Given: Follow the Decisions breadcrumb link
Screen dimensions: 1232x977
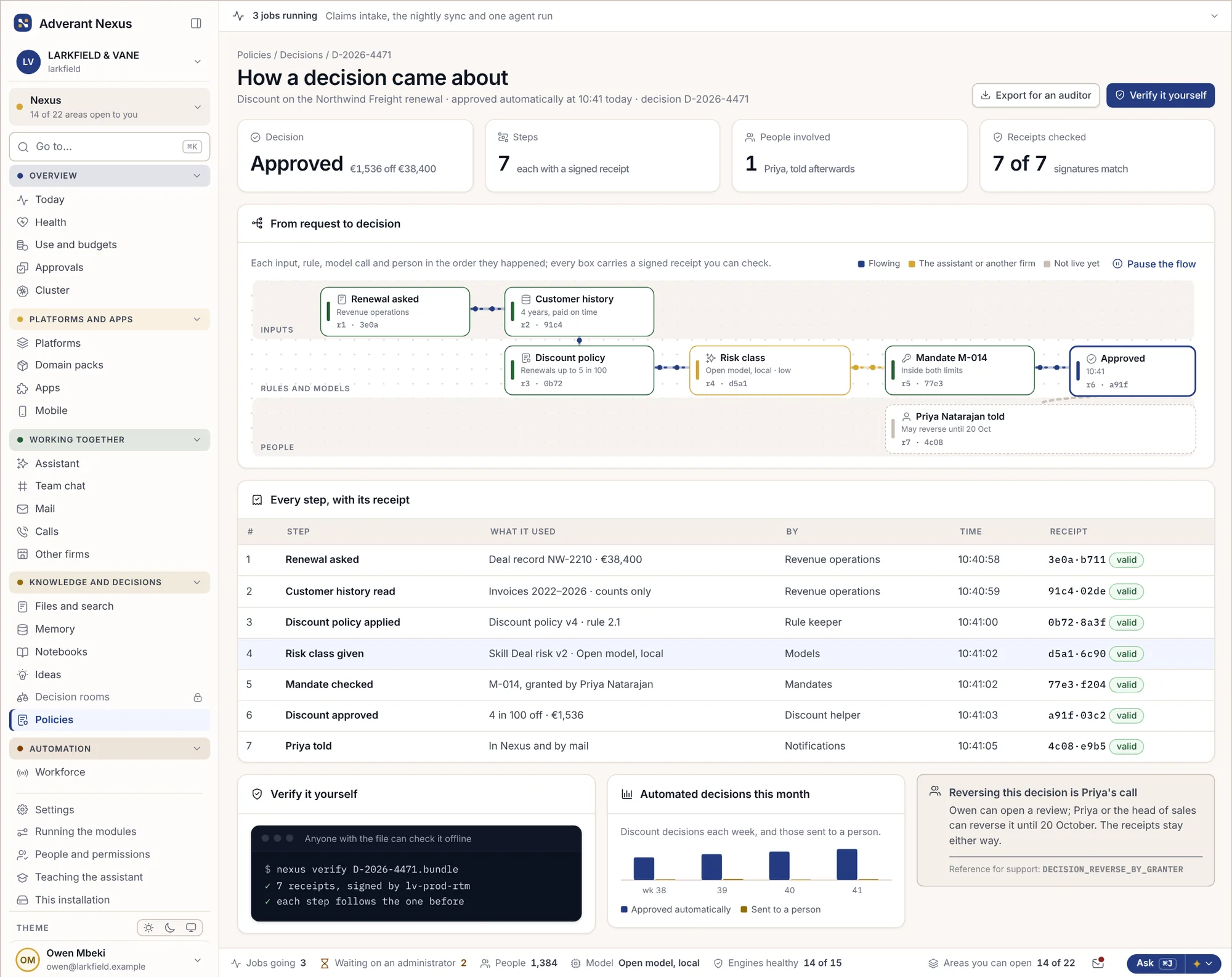Looking at the screenshot, I should pos(301,55).
